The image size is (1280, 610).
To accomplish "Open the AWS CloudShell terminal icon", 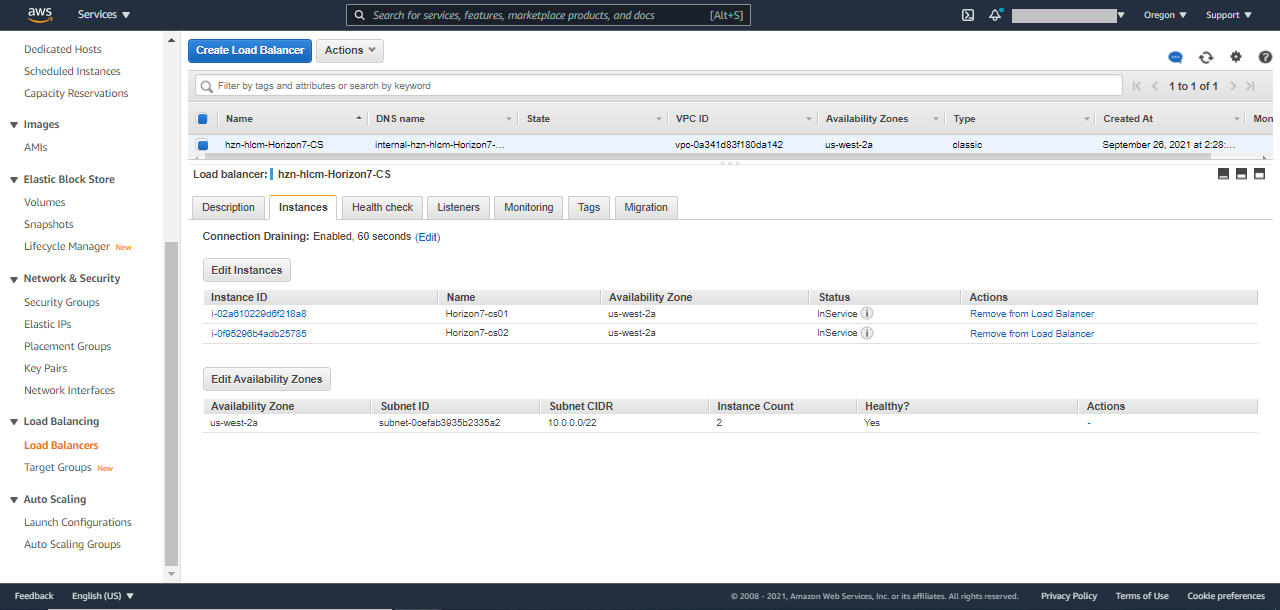I will [966, 14].
